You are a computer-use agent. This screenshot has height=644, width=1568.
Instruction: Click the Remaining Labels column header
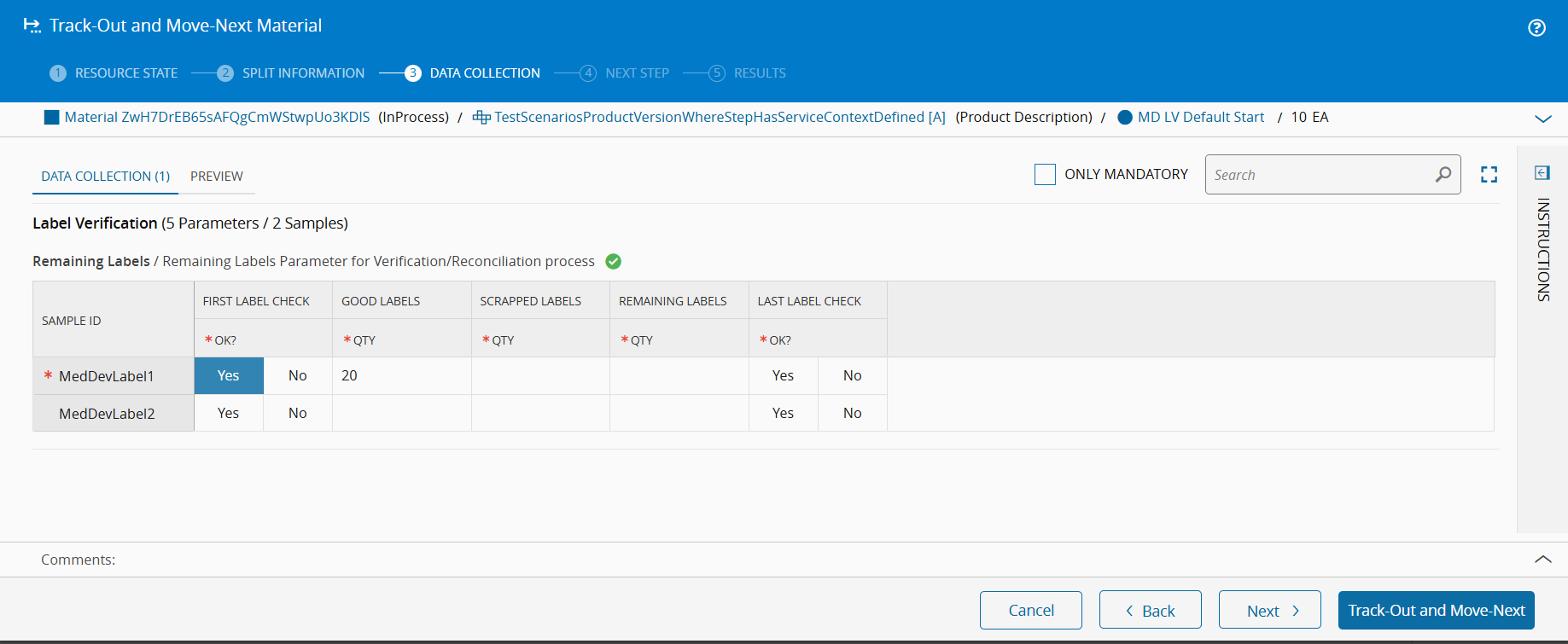tap(679, 301)
